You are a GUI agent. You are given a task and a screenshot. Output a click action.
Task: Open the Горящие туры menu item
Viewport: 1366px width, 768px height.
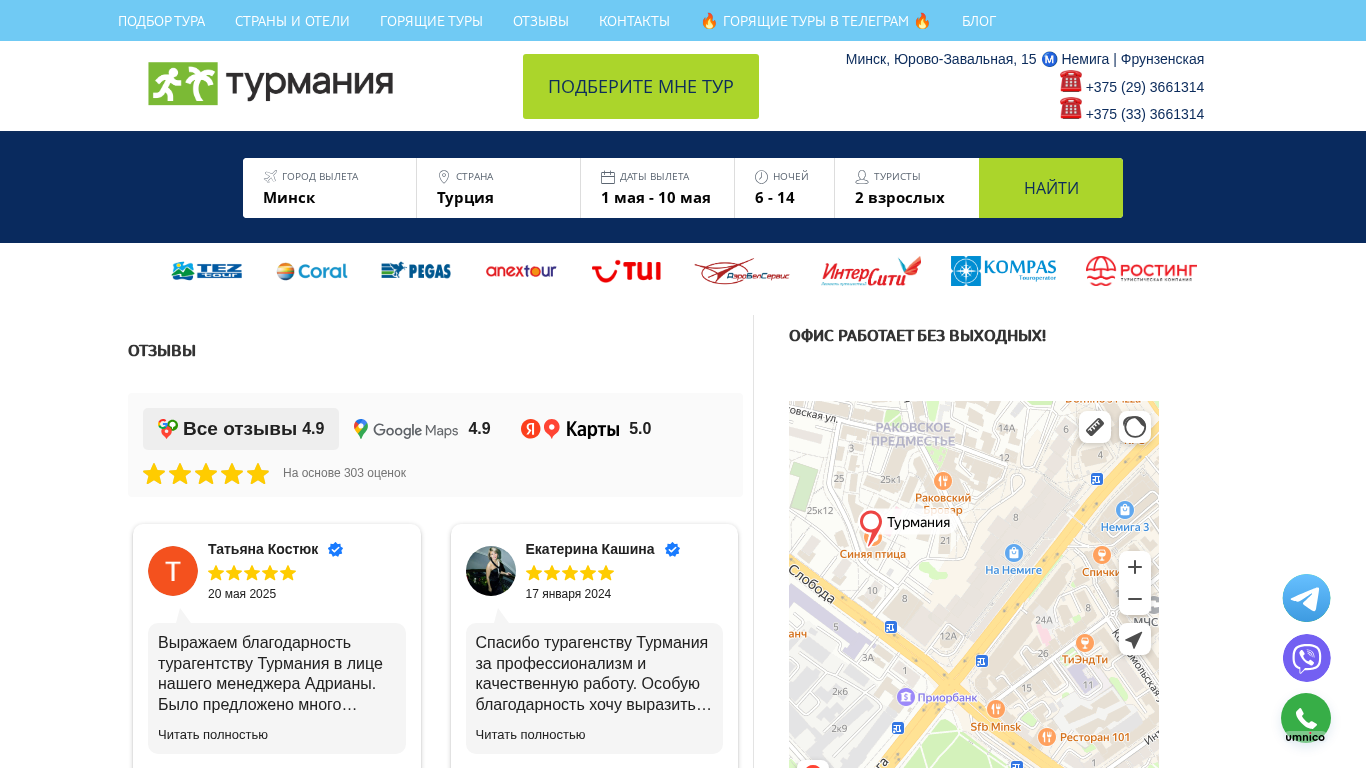(431, 21)
